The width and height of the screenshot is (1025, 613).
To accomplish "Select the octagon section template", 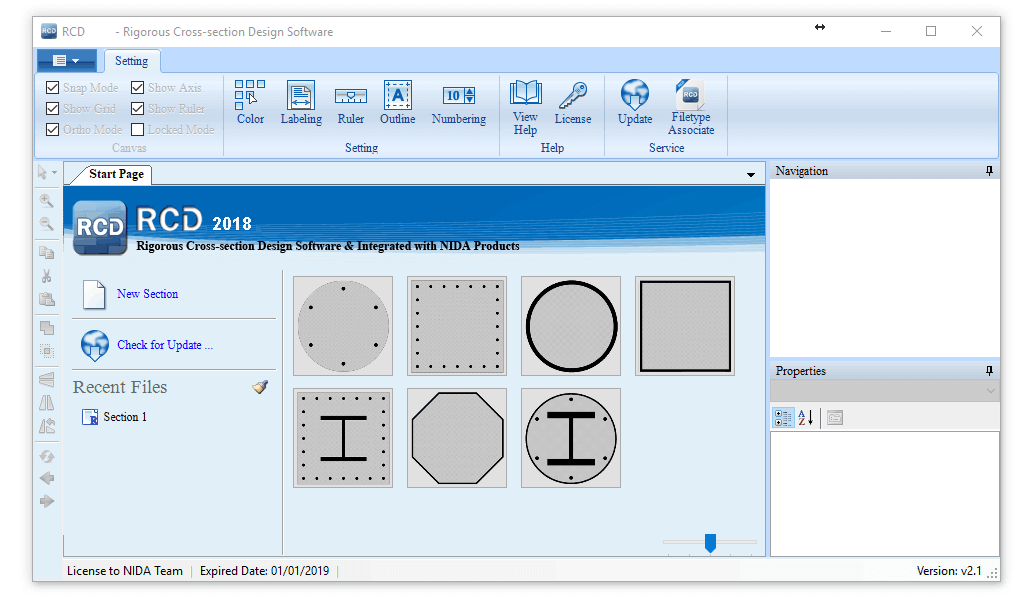I will [x=457, y=438].
